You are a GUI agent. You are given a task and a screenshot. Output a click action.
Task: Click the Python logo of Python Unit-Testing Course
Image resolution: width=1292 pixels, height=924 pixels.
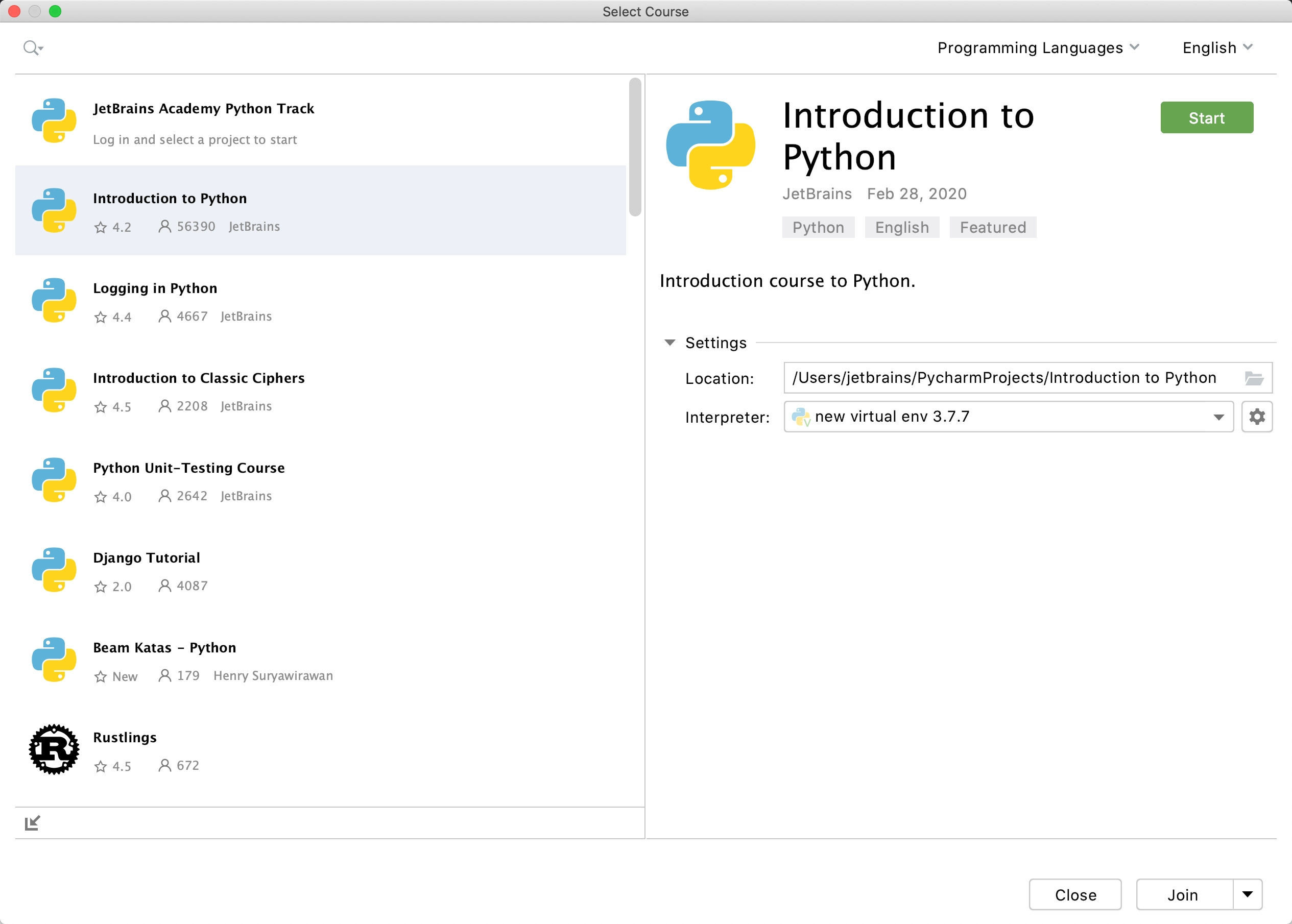click(54, 480)
